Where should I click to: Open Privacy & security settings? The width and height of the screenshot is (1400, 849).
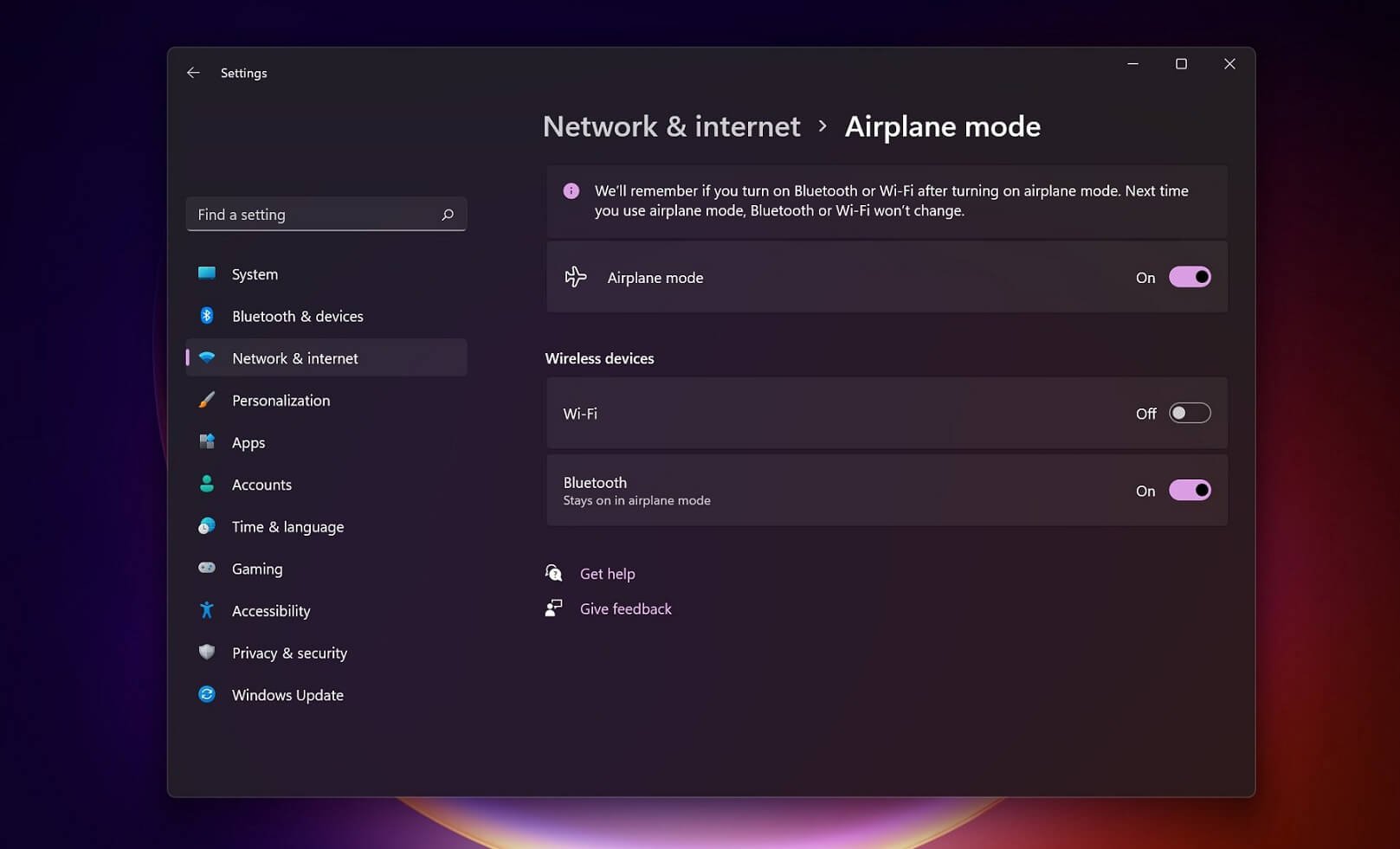pos(289,653)
